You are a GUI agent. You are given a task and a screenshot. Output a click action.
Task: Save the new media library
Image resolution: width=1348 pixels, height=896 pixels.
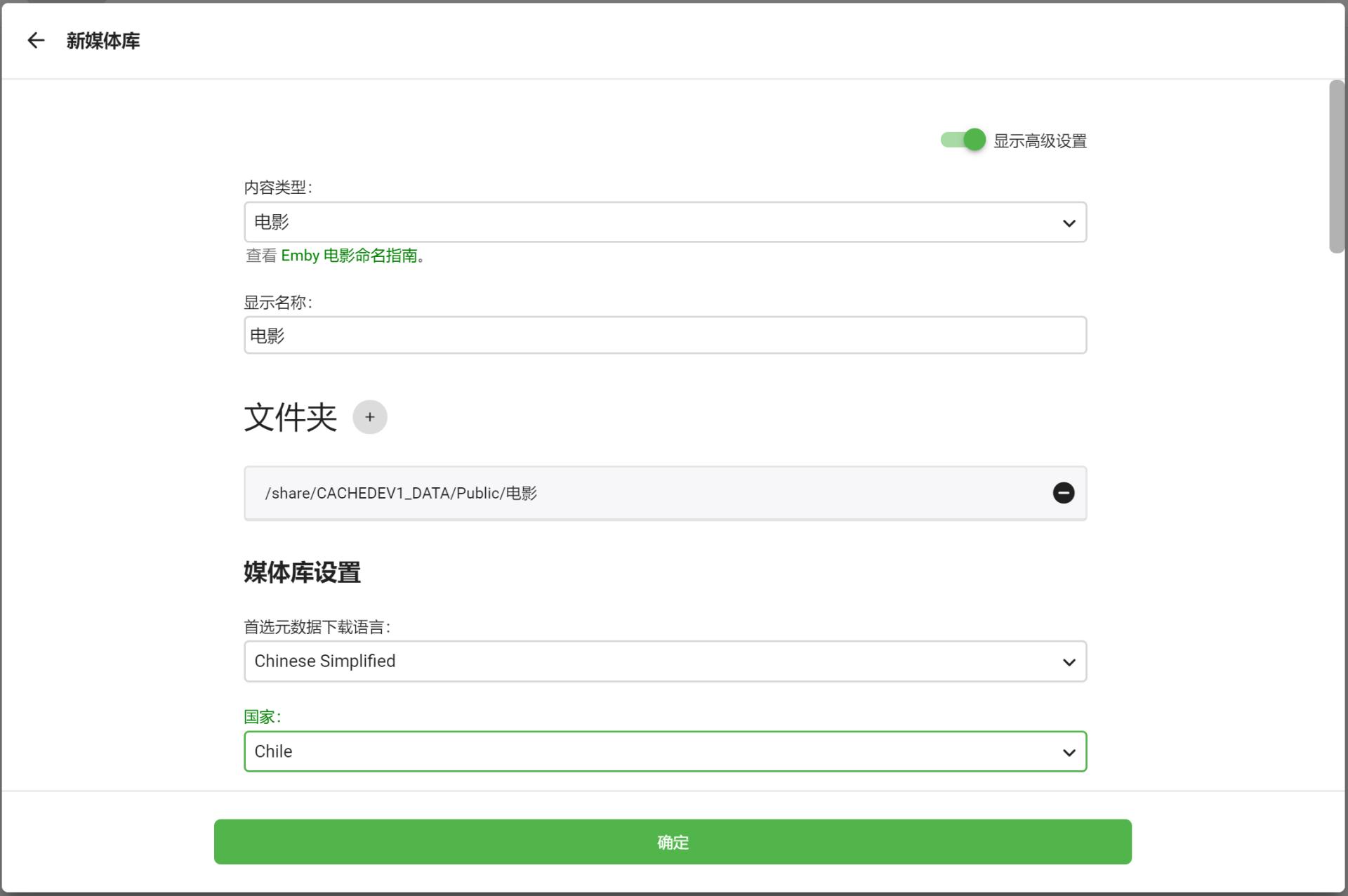[x=673, y=841]
